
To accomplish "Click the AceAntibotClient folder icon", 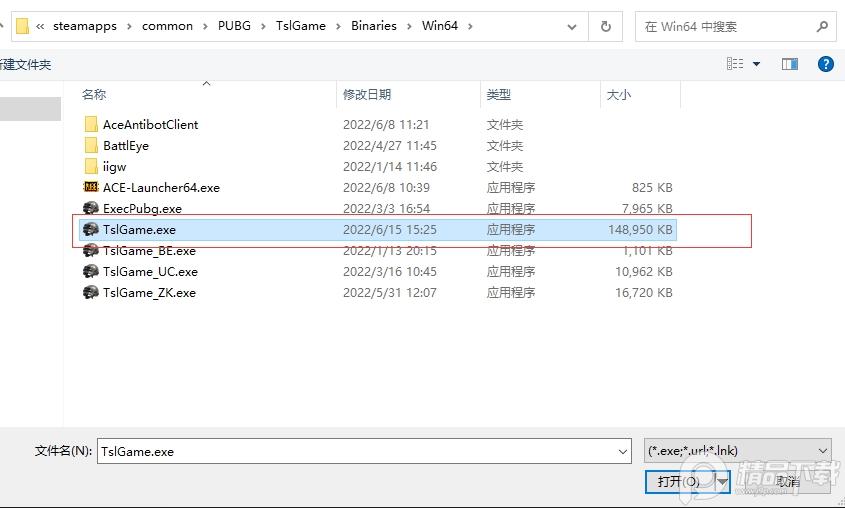I will 91,124.
